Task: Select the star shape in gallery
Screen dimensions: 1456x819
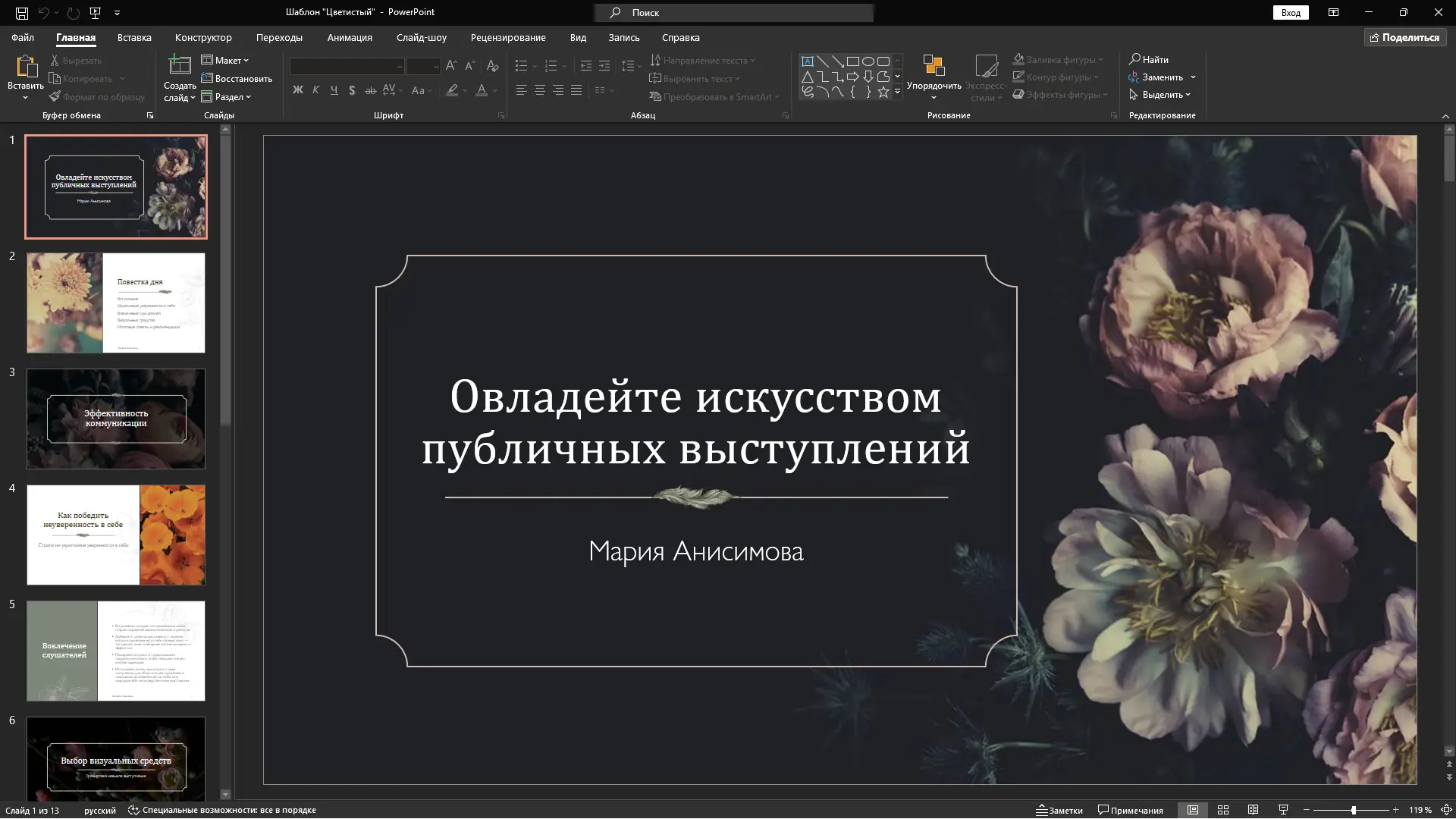Action: pos(883,93)
